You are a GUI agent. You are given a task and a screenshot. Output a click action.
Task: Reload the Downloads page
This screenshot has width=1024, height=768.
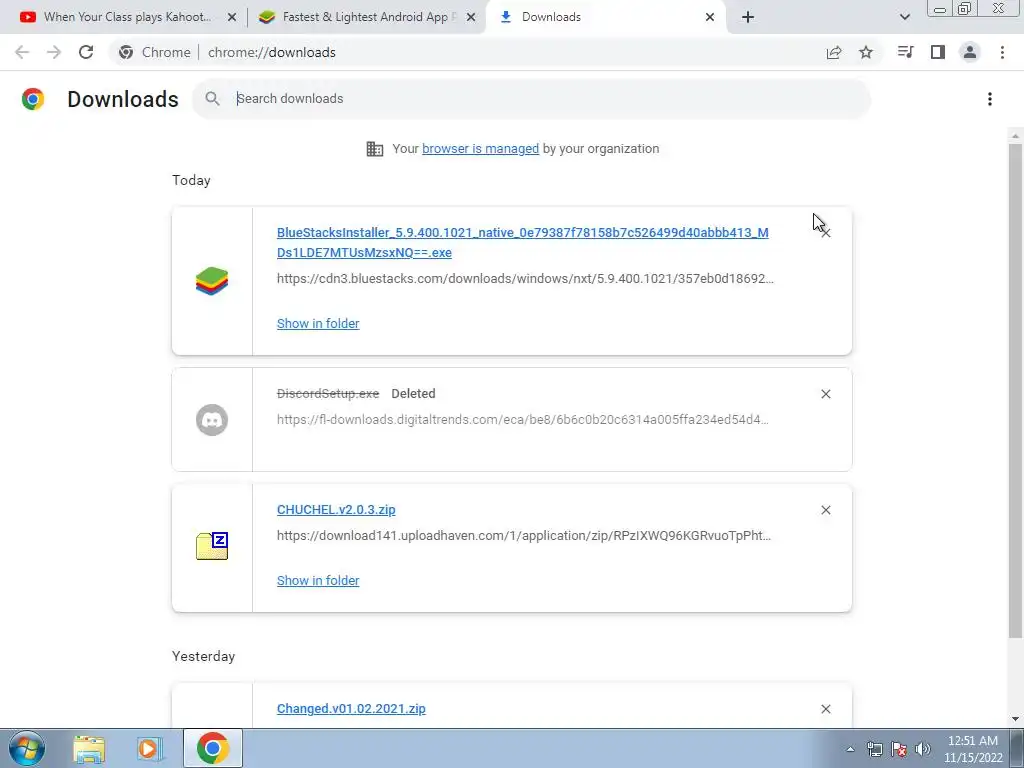pos(86,52)
